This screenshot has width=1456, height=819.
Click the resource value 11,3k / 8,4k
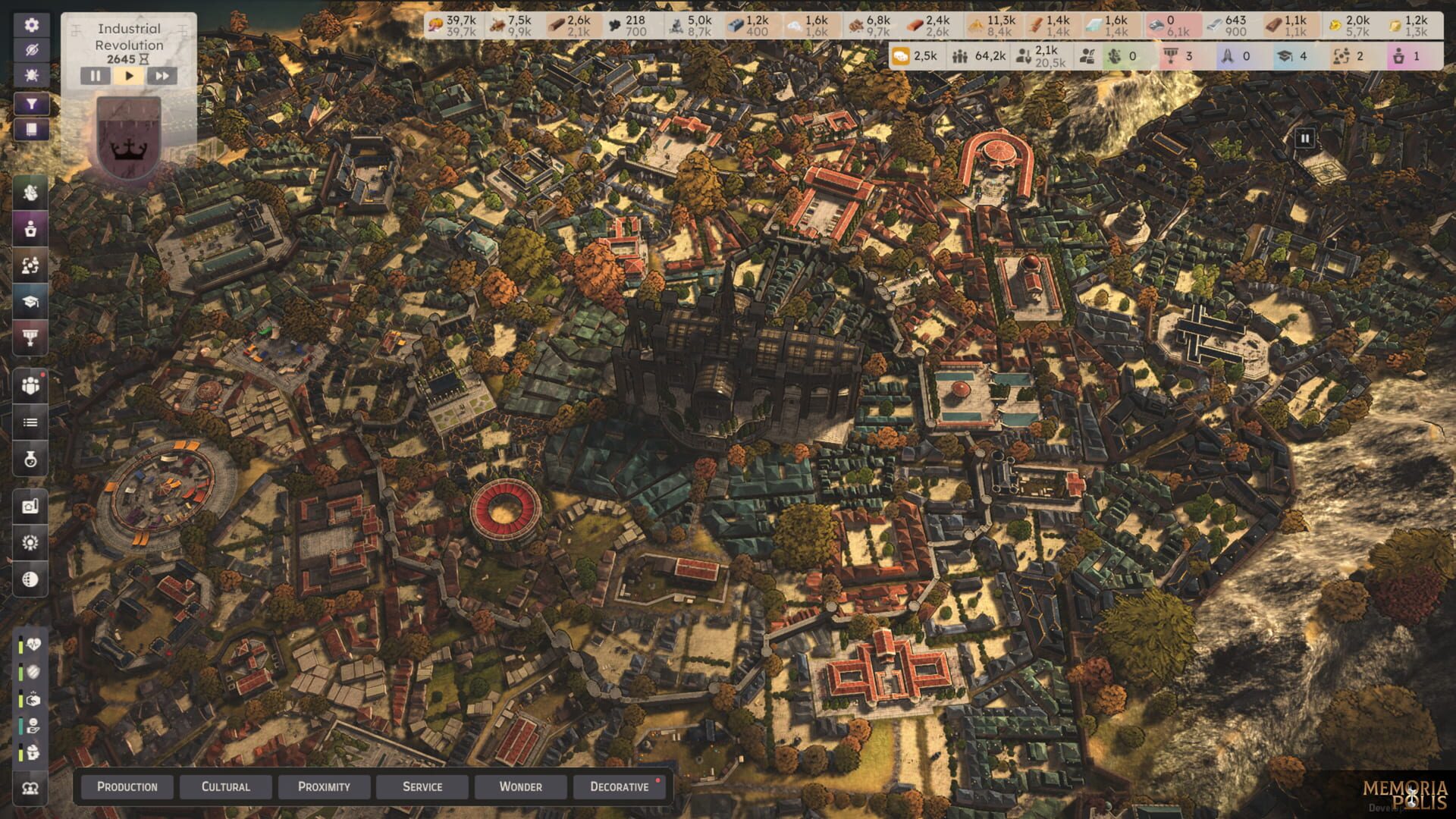(993, 26)
